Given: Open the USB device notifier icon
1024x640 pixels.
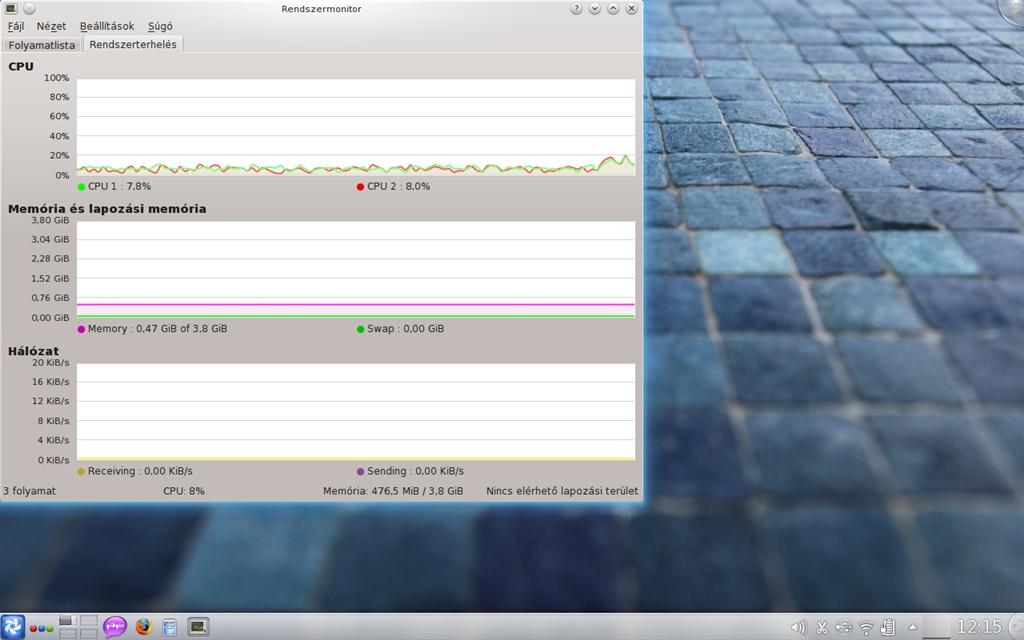Looking at the screenshot, I should click(844, 628).
